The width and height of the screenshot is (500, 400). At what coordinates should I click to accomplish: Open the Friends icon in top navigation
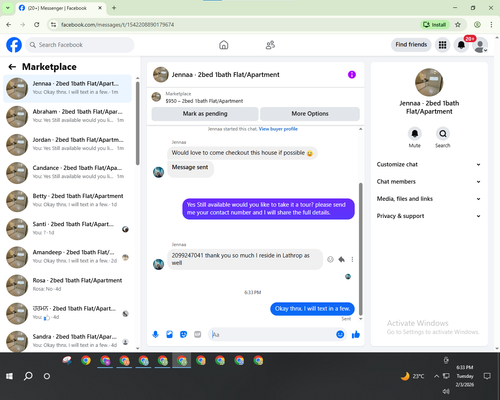tap(270, 45)
